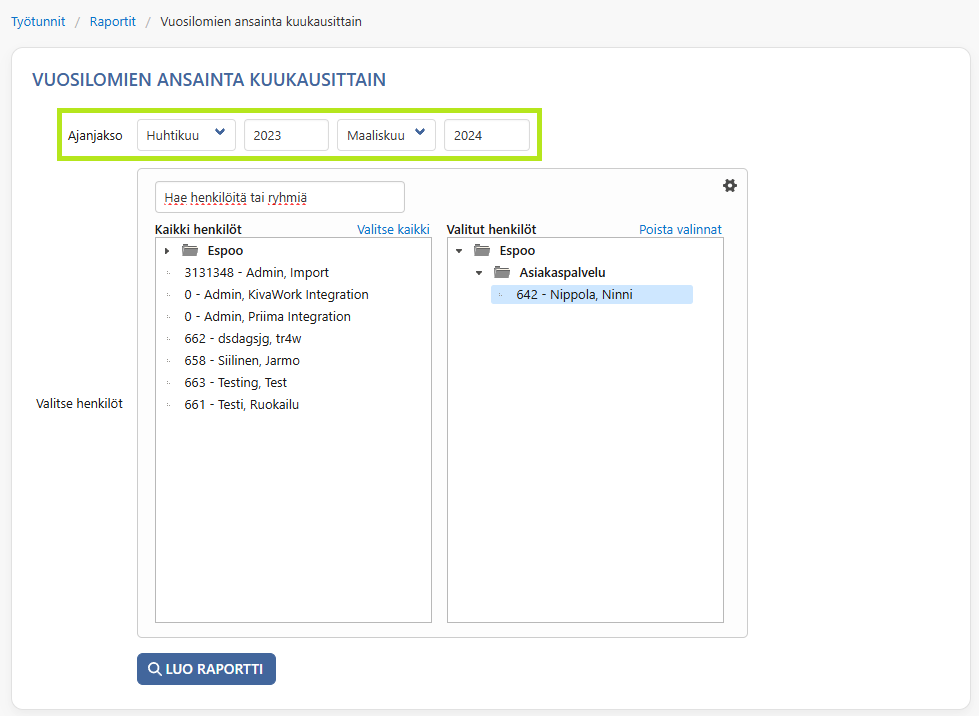Click Valitse kaikki link
Screen dimensions: 979x716
[x=393, y=229]
